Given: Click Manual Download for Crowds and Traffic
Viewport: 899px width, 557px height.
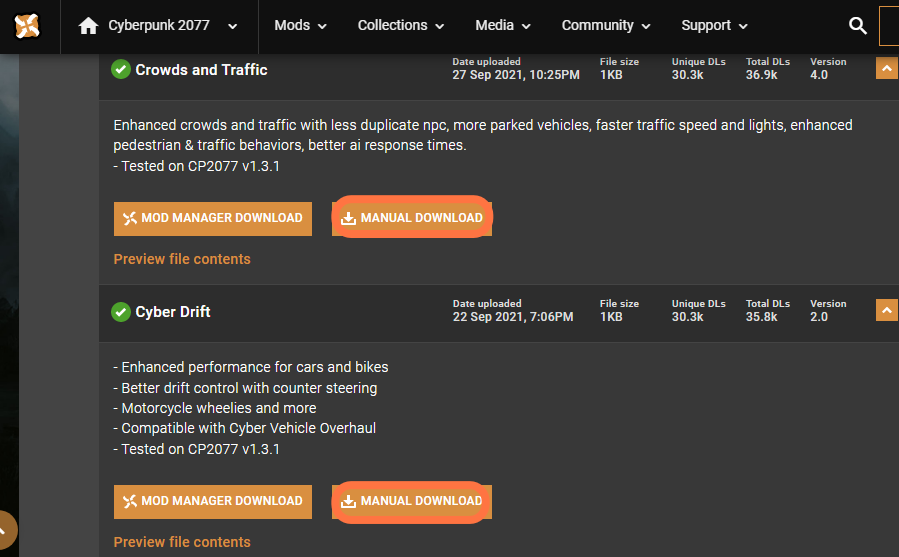Looking at the screenshot, I should click(x=412, y=219).
